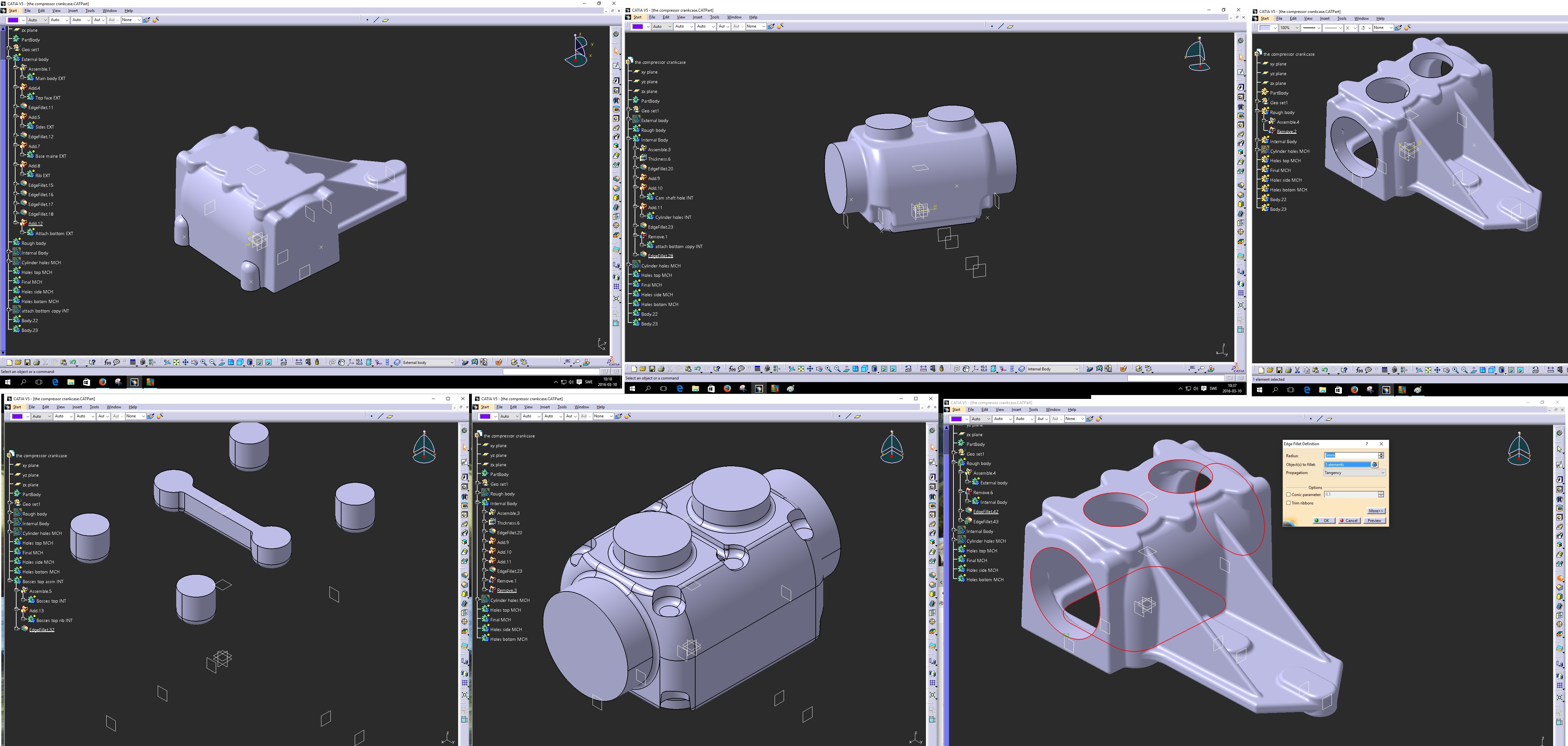1568x746 pixels.
Task: Open Firefox from the taskbar
Action: [x=103, y=383]
